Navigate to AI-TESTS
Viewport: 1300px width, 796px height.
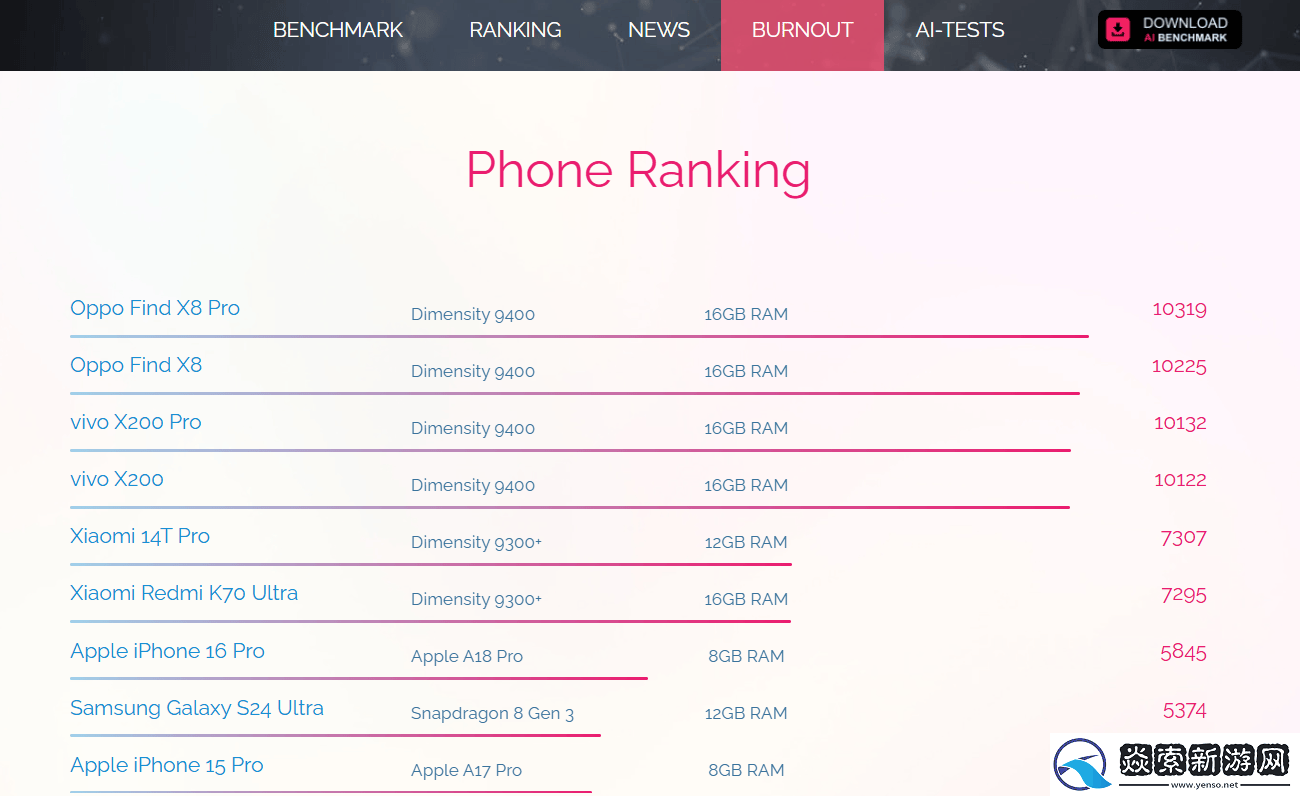pyautogui.click(x=960, y=30)
